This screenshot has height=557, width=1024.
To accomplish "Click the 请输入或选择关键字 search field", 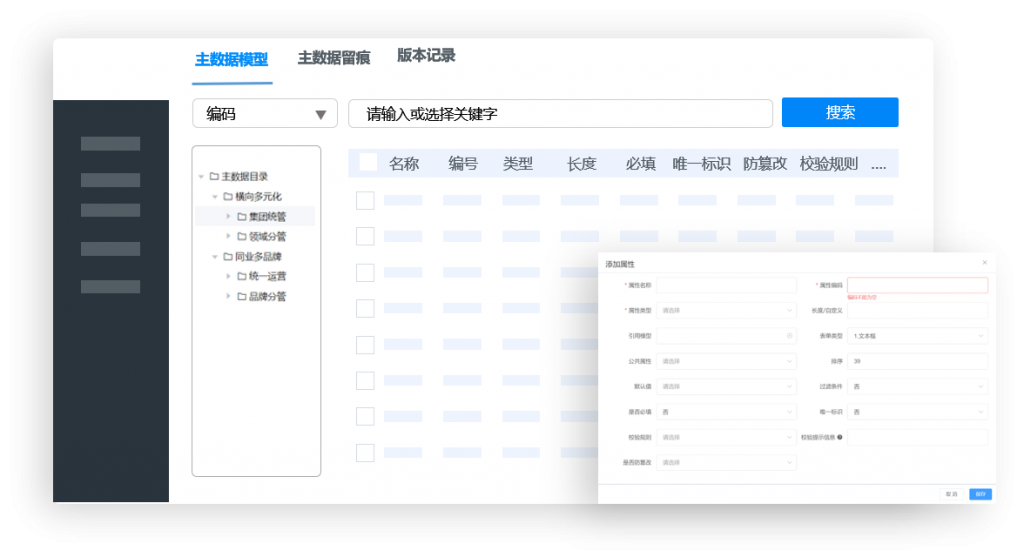I will point(560,114).
